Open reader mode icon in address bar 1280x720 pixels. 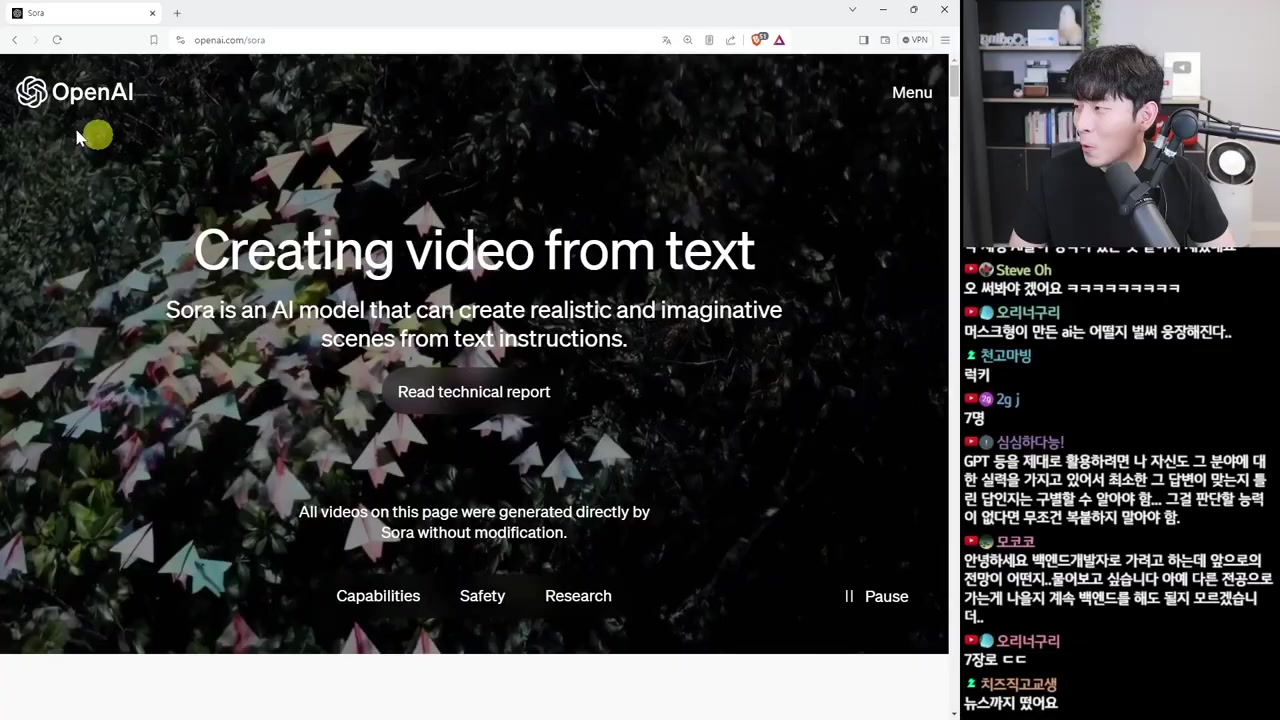coord(709,40)
